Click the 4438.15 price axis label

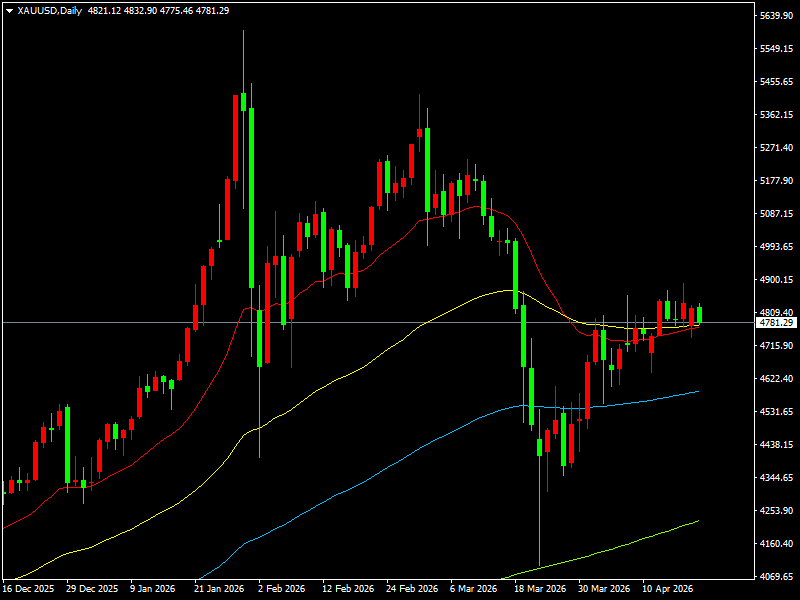click(x=777, y=444)
